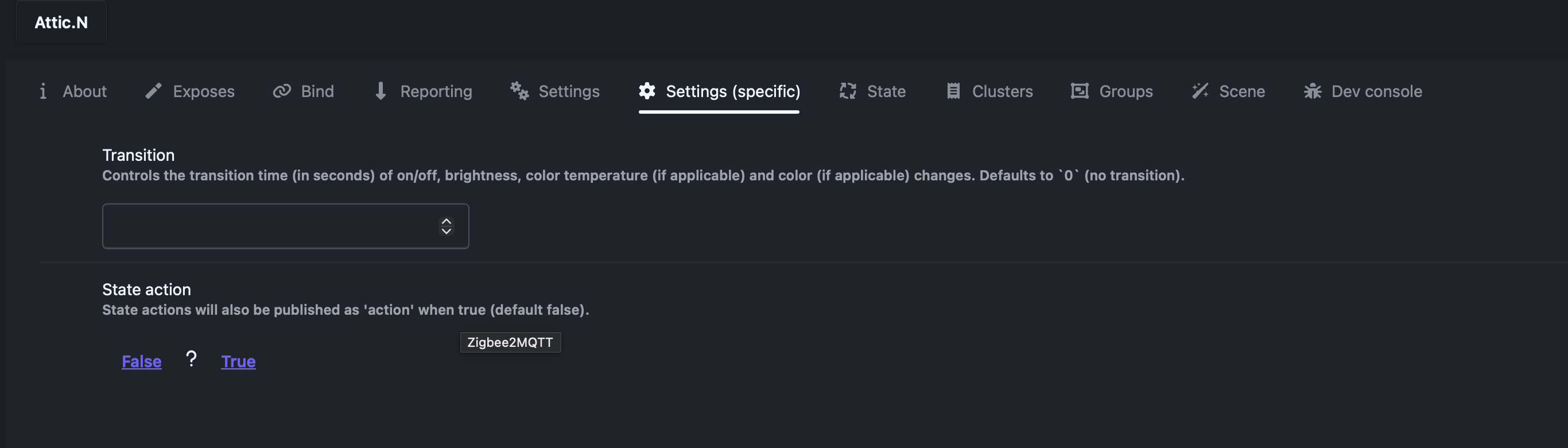Click the Dev console bug icon
The image size is (1568, 448).
[x=1313, y=91]
